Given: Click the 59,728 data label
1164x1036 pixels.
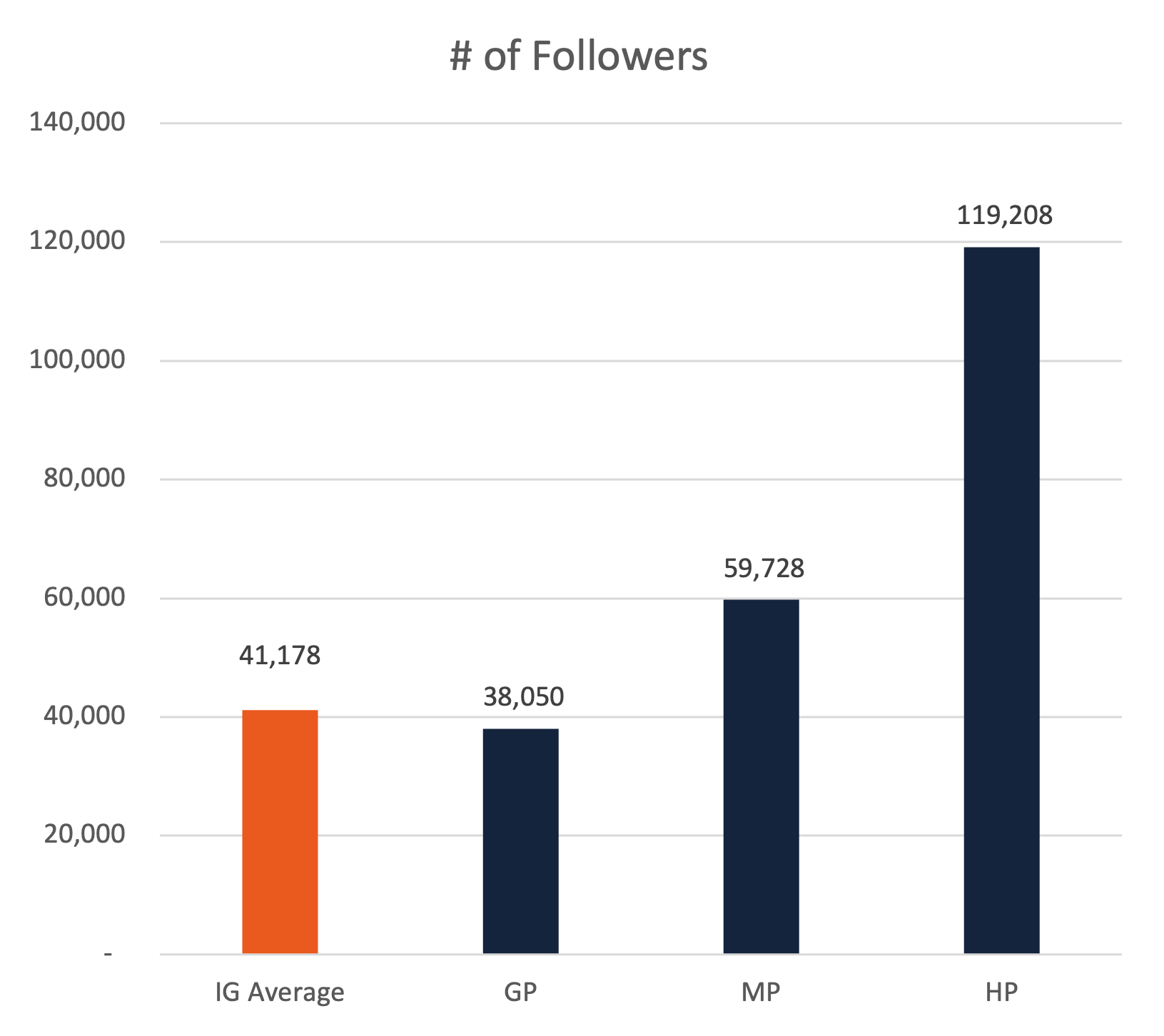Looking at the screenshot, I should click(x=764, y=568).
